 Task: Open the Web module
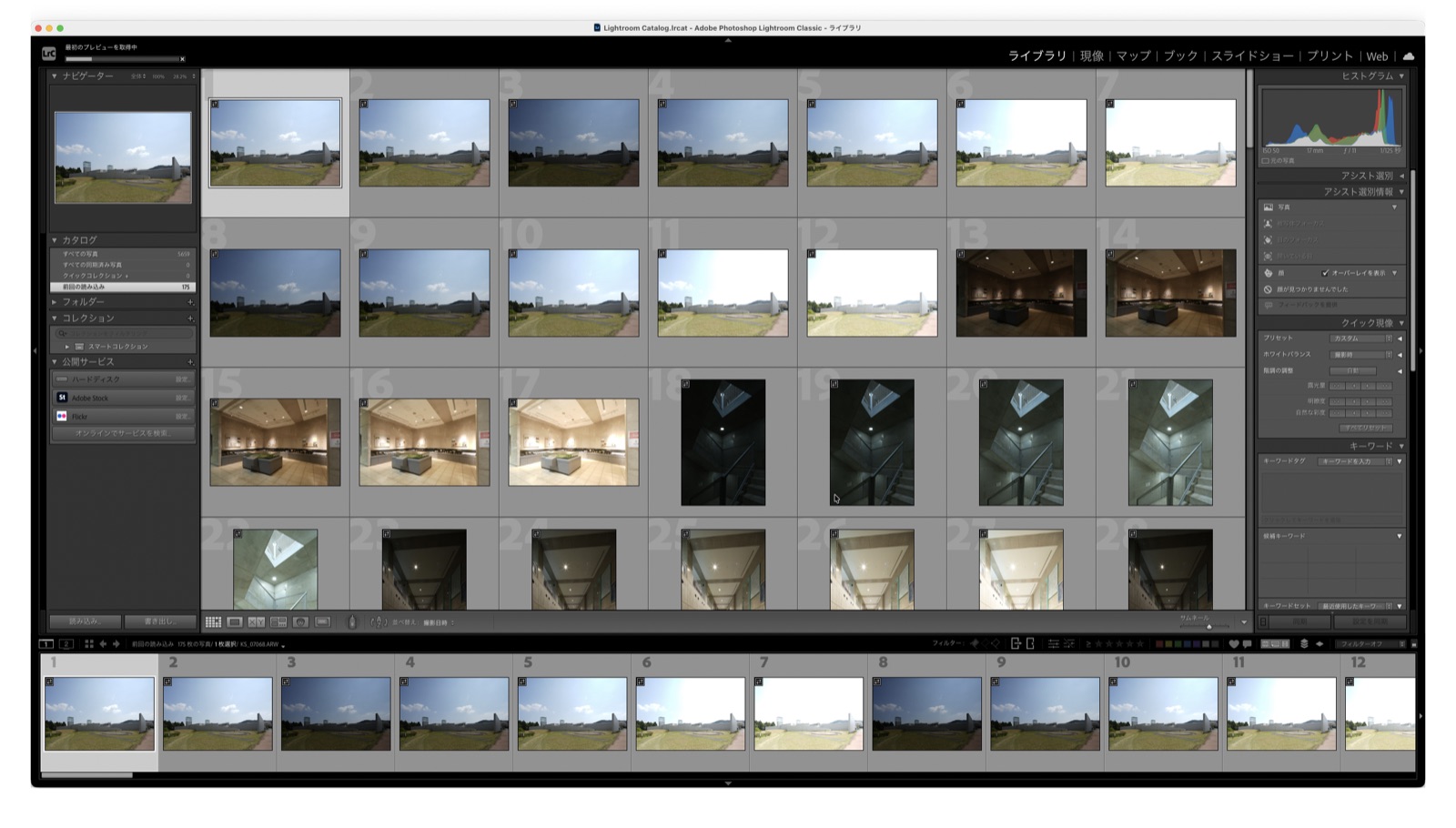1378,56
